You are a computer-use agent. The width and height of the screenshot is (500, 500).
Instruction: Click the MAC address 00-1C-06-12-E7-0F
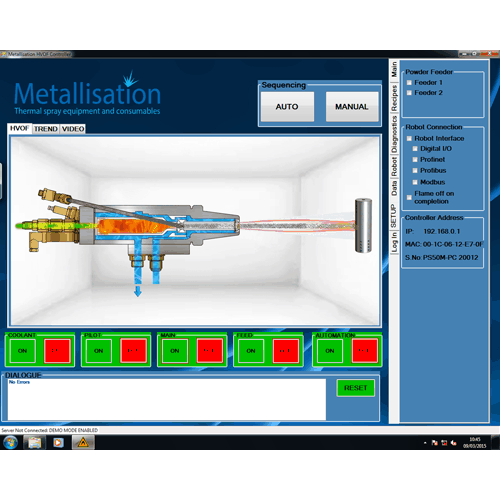(x=453, y=244)
